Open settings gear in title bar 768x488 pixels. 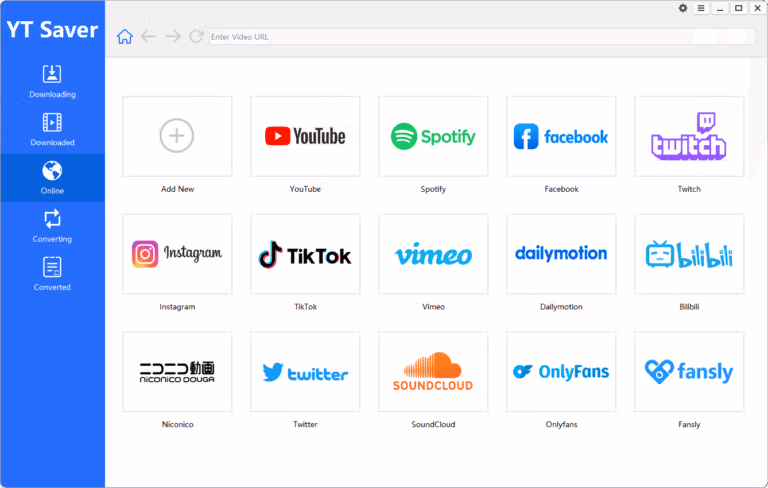pos(683,8)
